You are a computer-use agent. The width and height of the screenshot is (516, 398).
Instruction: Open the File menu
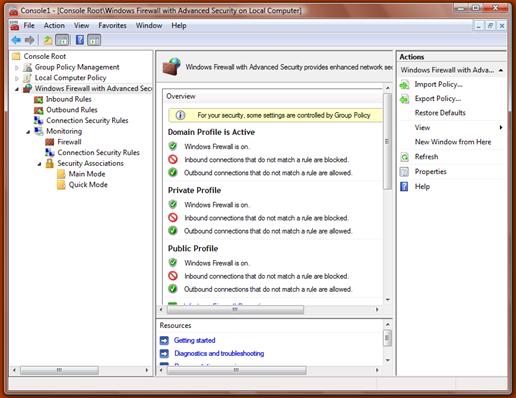pyautogui.click(x=29, y=25)
